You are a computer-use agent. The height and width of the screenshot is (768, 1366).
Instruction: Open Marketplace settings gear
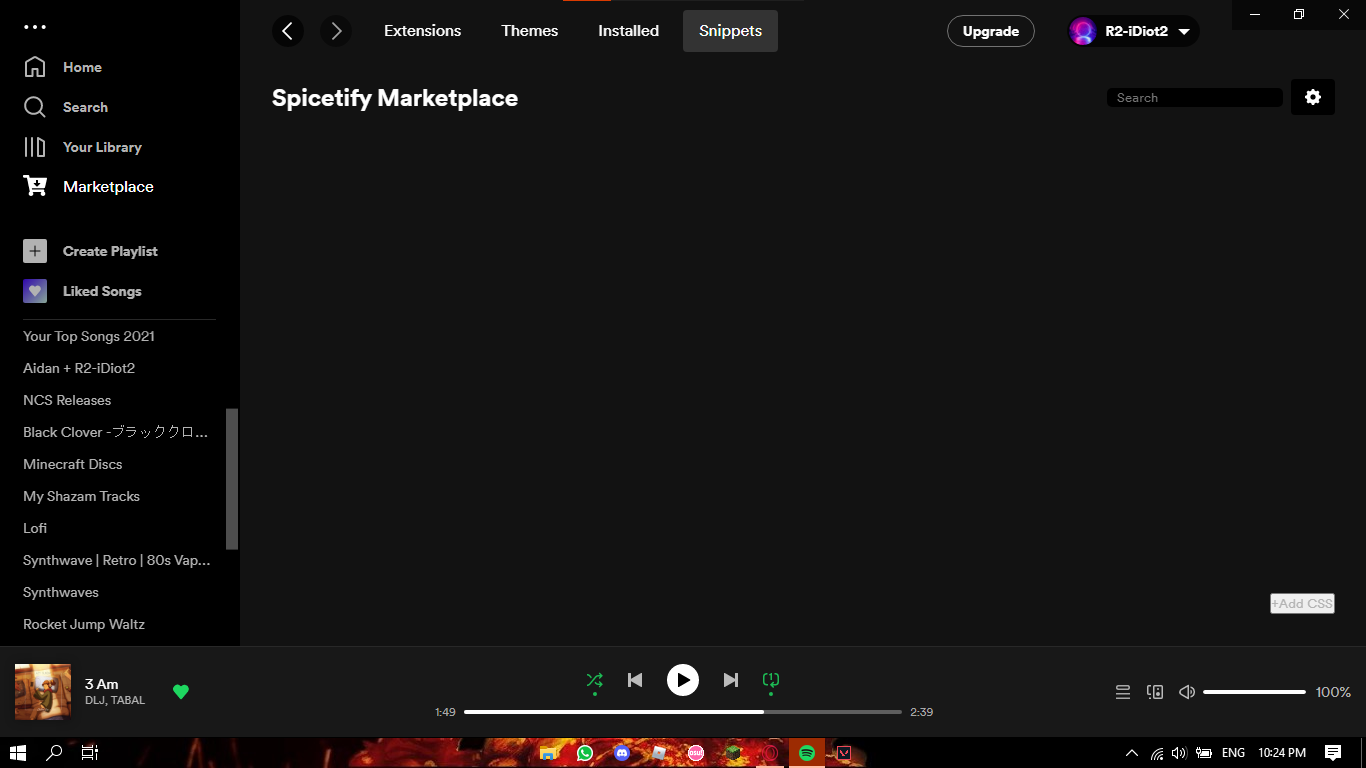tap(1313, 97)
